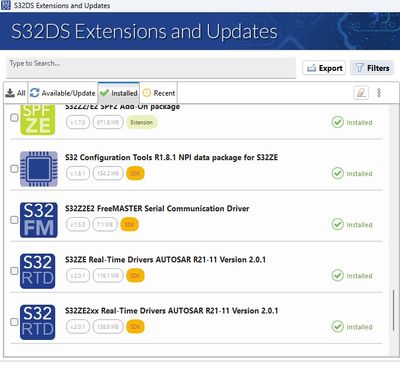Tick checkbox for S32Z2E2 FreeMASTER Driver

click(x=14, y=220)
